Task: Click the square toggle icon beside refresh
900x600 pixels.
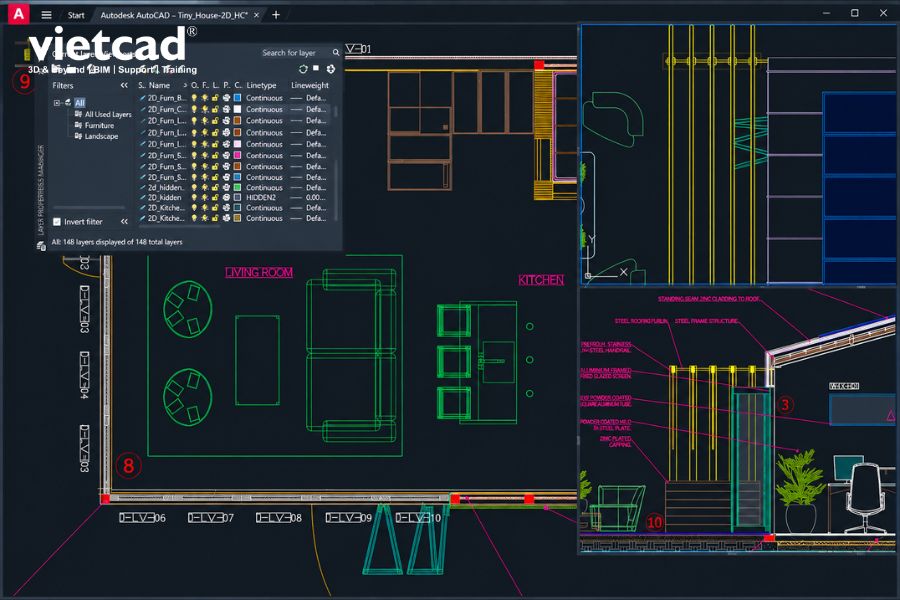Action: point(316,68)
